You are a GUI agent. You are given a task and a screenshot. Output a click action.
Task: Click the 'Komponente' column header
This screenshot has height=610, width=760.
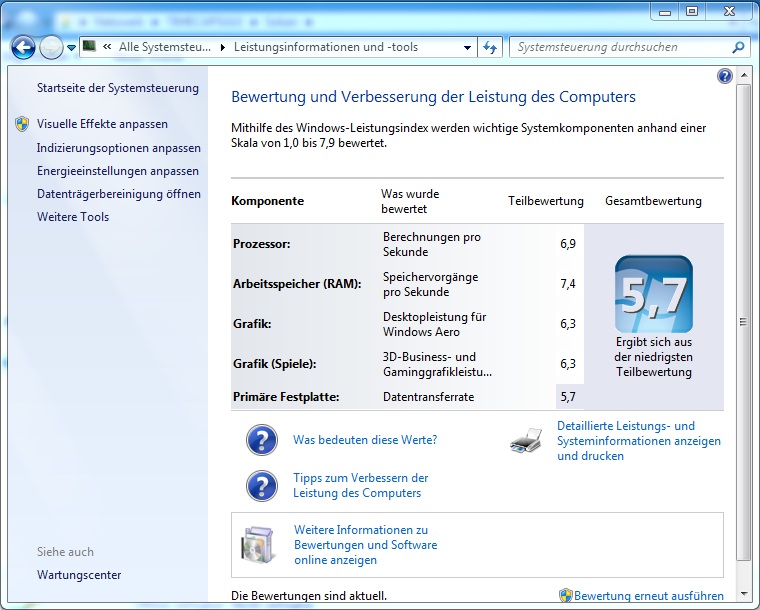click(268, 201)
